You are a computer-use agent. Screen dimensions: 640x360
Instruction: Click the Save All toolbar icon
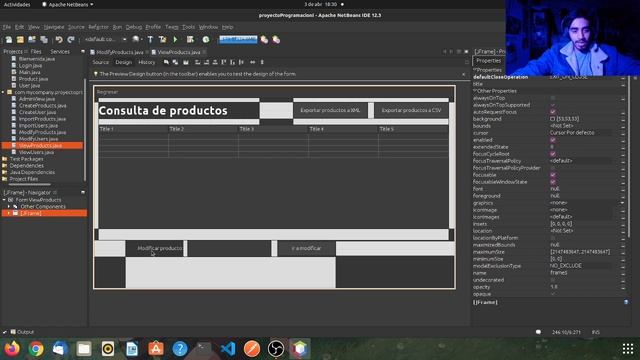click(x=44, y=40)
